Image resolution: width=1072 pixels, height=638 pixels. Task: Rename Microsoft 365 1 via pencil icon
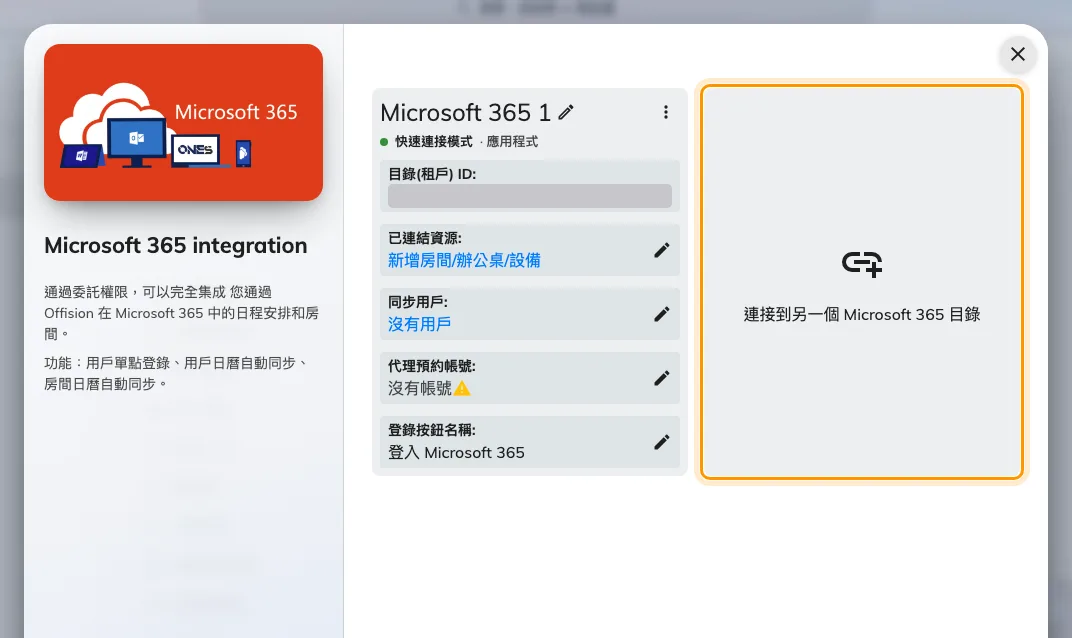(565, 112)
